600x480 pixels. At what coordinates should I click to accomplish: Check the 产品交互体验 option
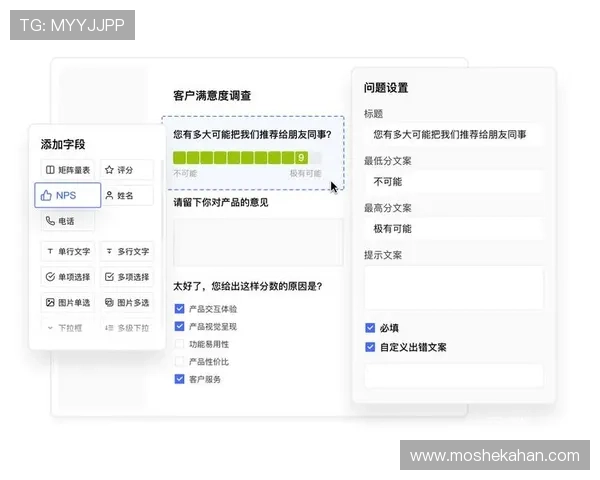(x=179, y=309)
